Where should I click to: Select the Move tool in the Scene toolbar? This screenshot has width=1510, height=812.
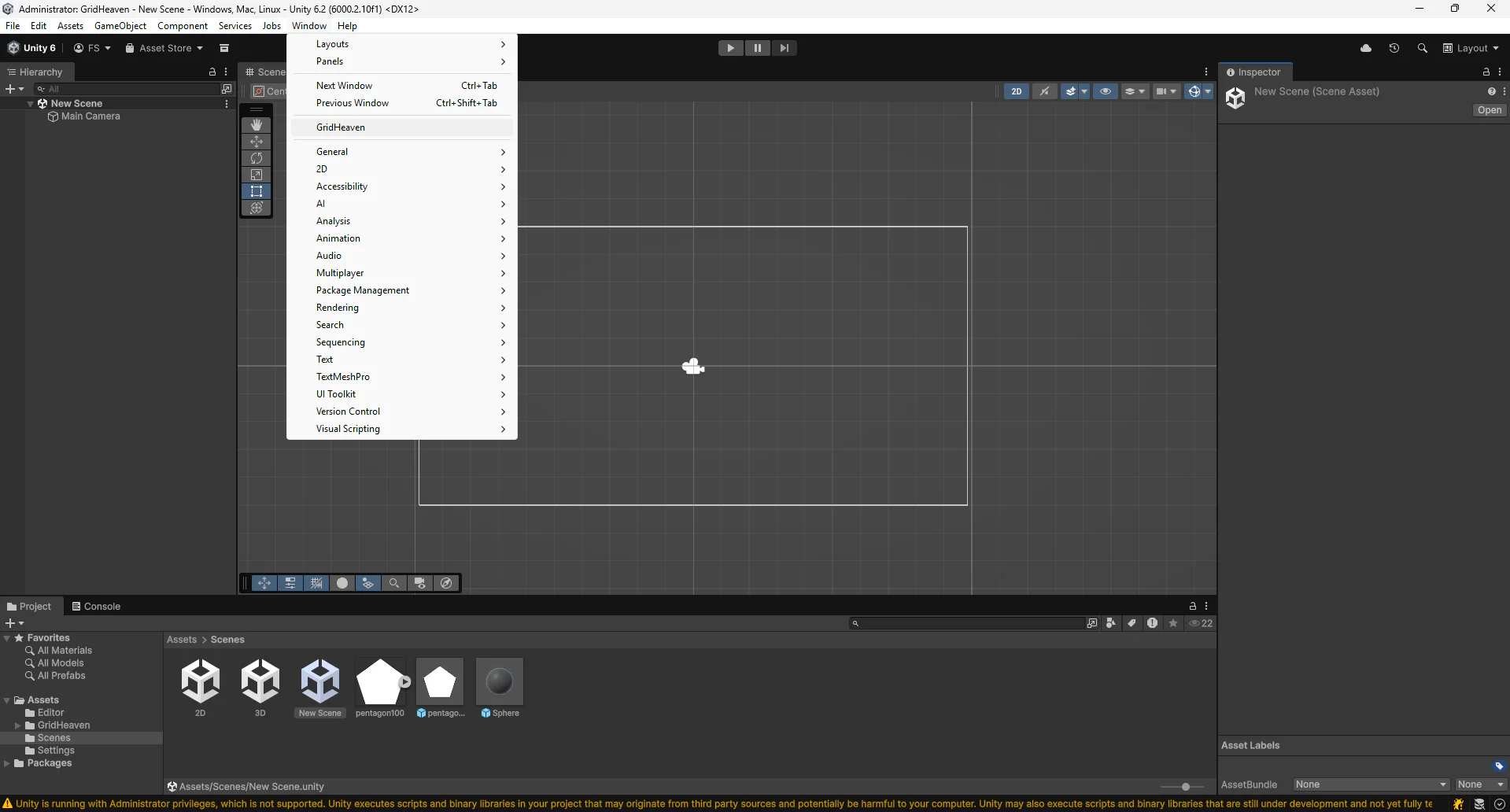(257, 142)
